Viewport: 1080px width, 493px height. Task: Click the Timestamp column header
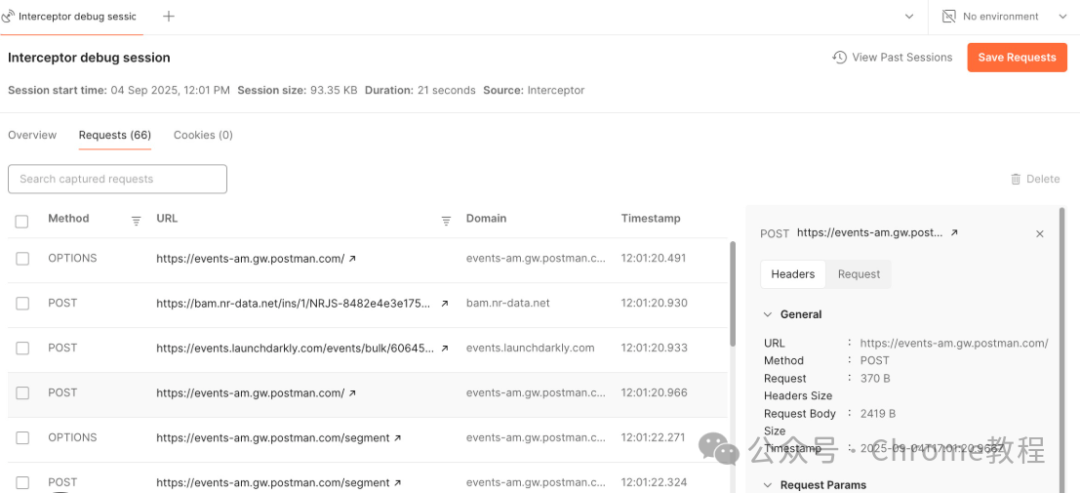pyautogui.click(x=651, y=218)
